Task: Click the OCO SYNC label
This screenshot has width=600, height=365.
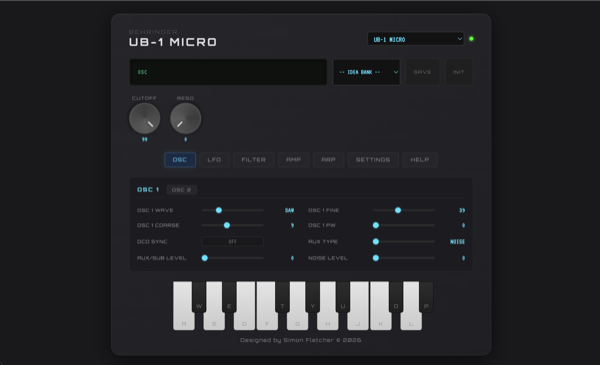Action: pos(152,241)
